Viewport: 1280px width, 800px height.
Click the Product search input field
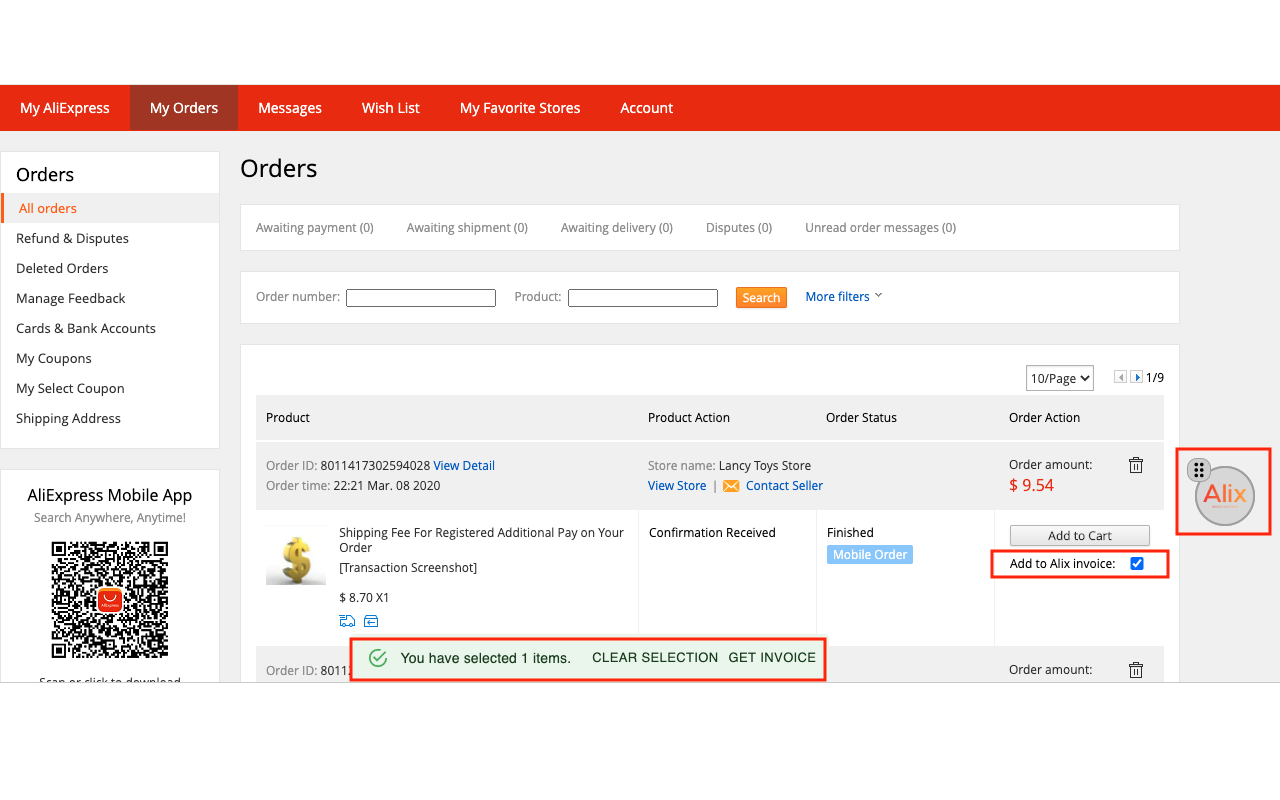pos(643,298)
